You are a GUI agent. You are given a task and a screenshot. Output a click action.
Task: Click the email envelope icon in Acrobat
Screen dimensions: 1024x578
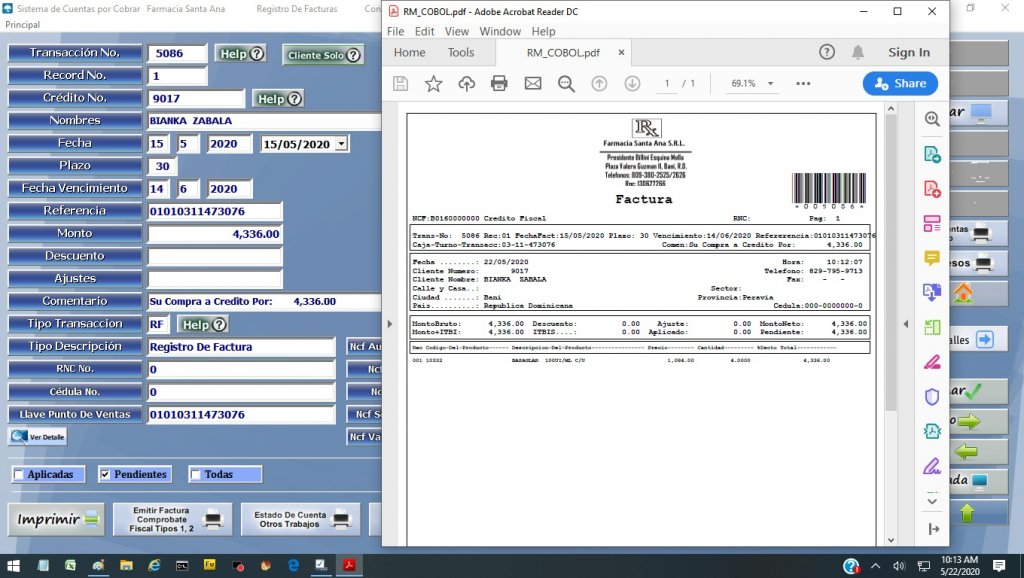(532, 84)
